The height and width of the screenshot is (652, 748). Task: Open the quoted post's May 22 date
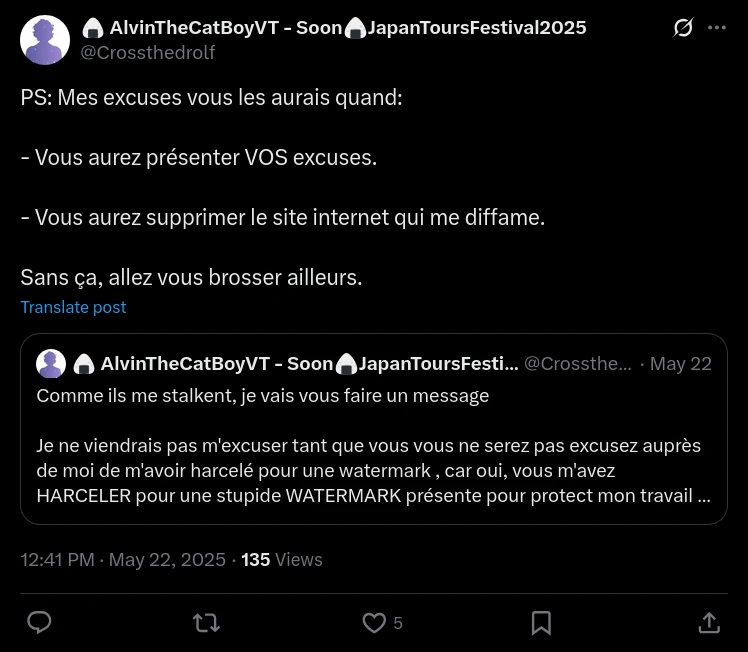pos(681,364)
